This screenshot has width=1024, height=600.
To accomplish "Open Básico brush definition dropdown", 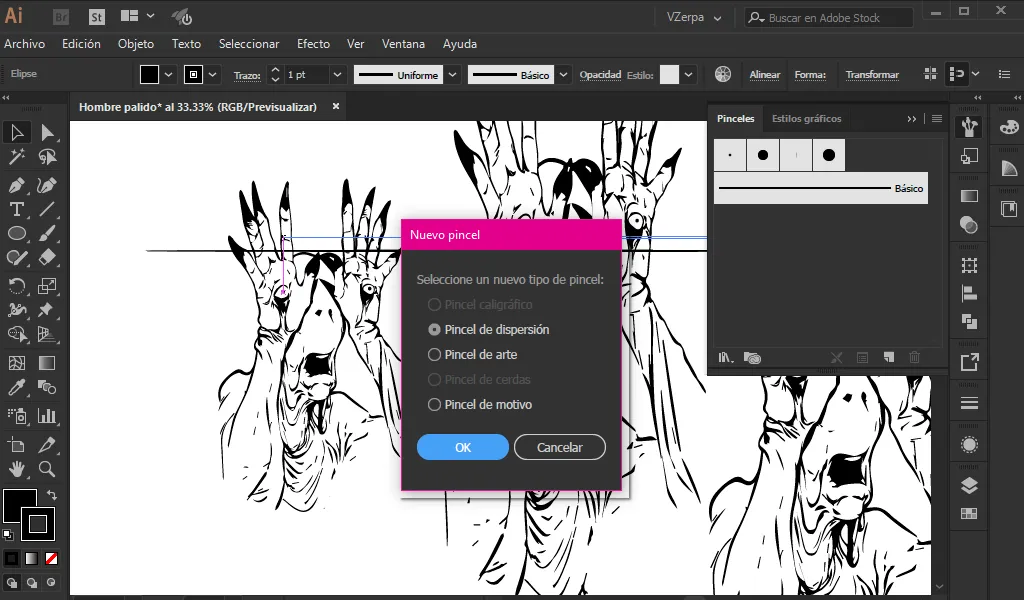I will coord(563,74).
